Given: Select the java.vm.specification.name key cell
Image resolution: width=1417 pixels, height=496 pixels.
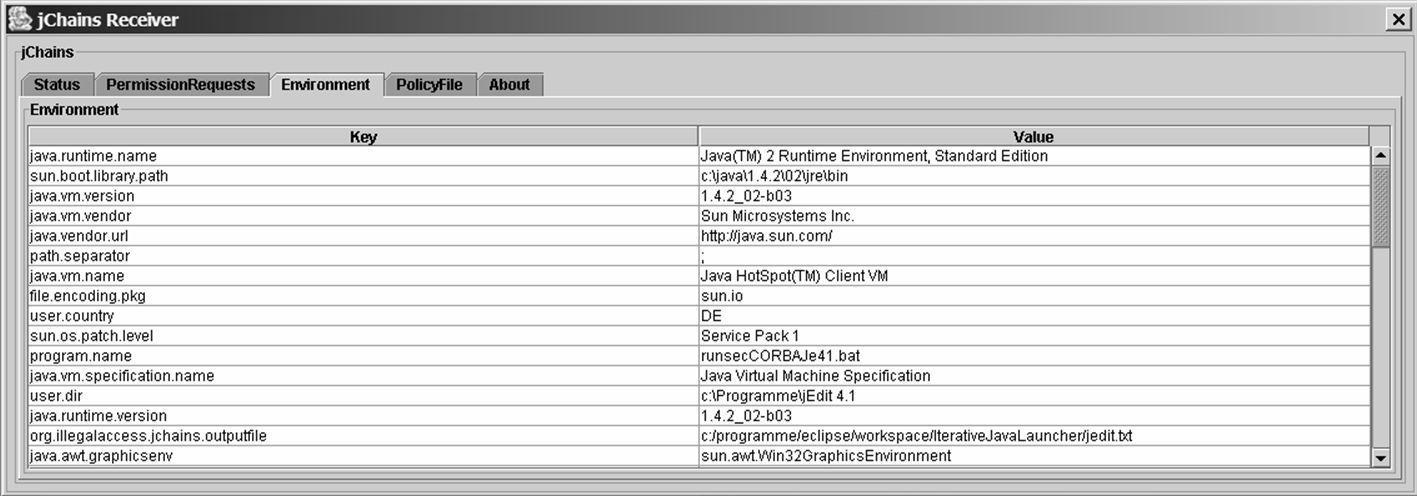Looking at the screenshot, I should [363, 376].
